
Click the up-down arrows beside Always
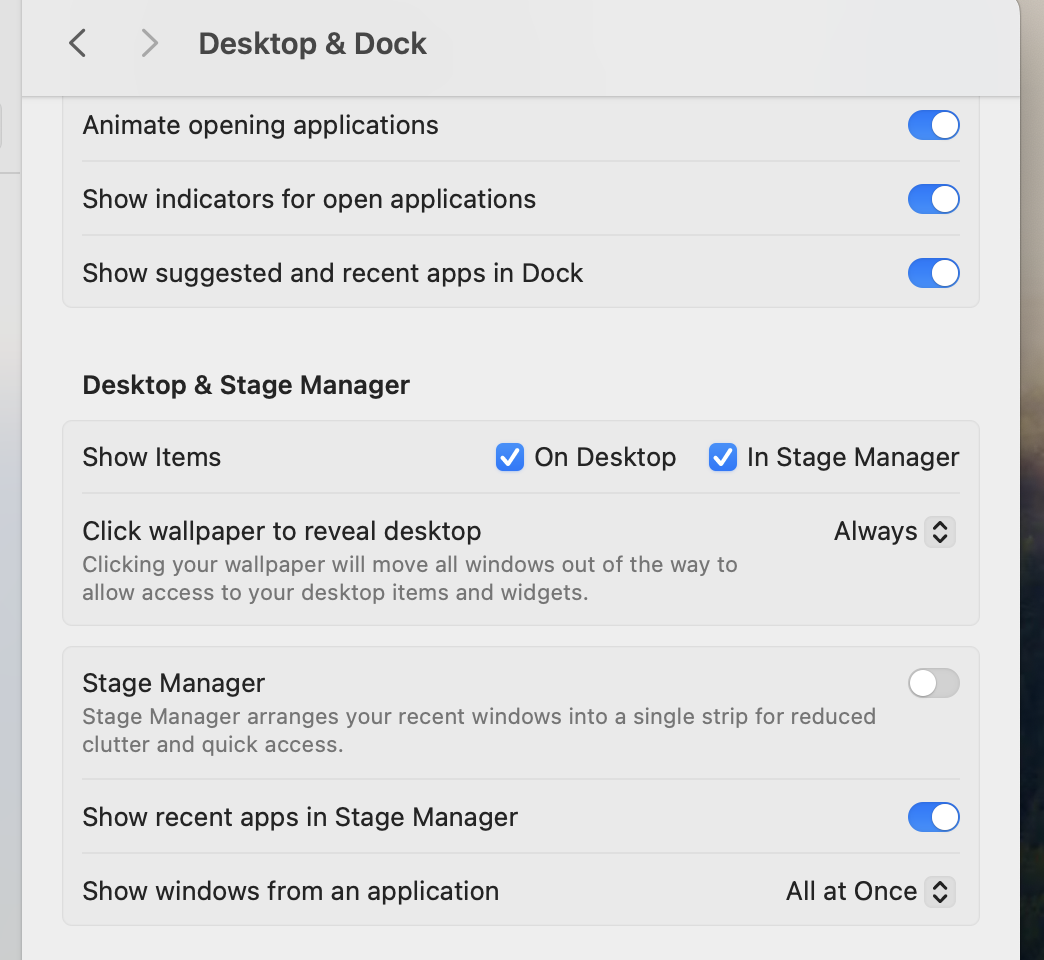939,531
